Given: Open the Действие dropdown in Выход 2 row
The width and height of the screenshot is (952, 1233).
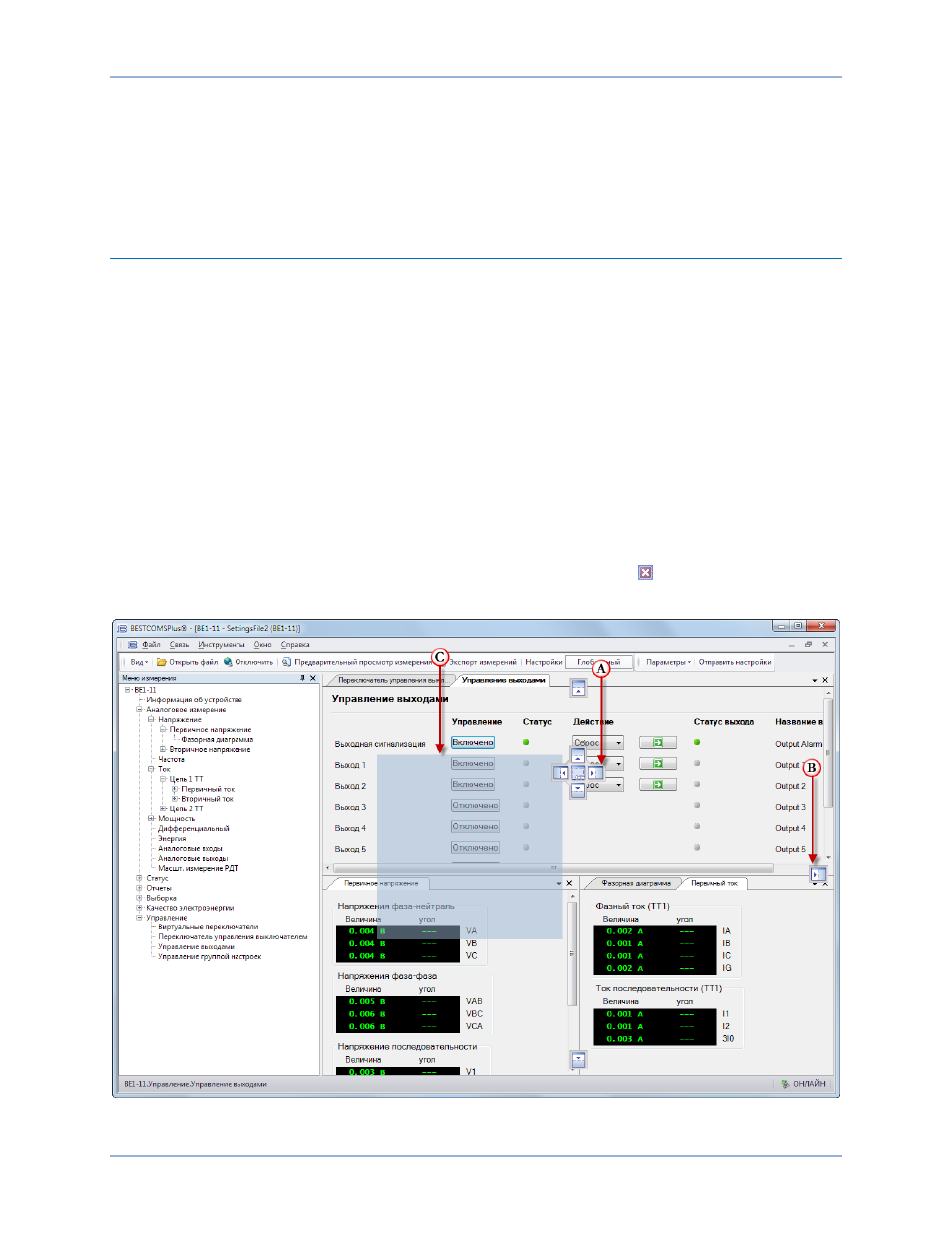Looking at the screenshot, I should point(619,785).
